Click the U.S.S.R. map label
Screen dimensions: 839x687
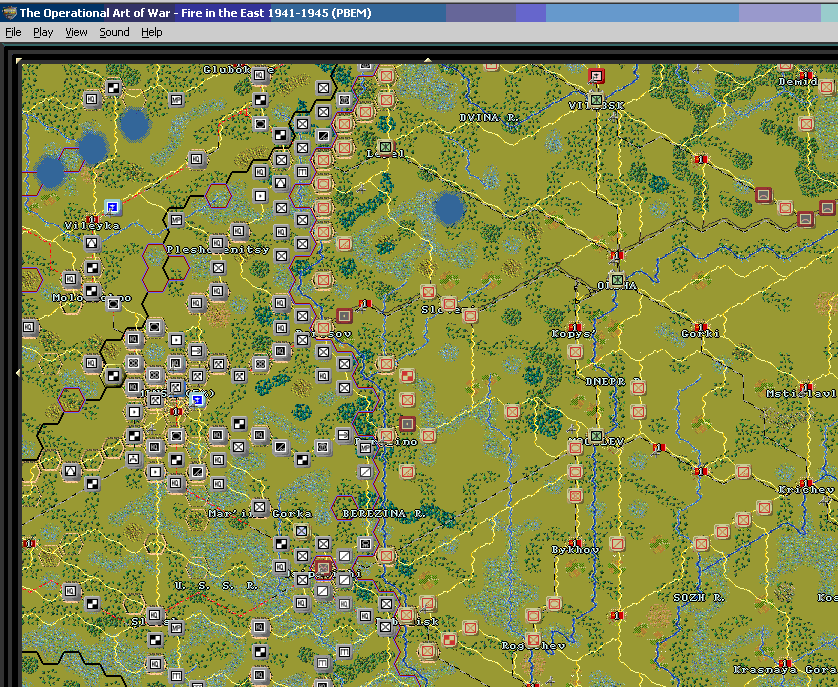(216, 586)
